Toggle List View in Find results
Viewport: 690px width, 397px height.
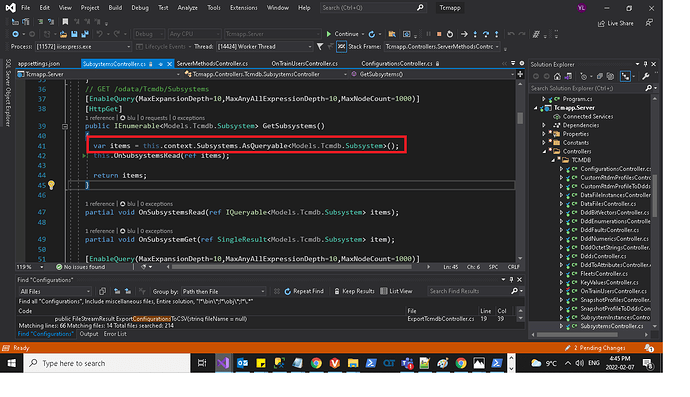(x=396, y=291)
